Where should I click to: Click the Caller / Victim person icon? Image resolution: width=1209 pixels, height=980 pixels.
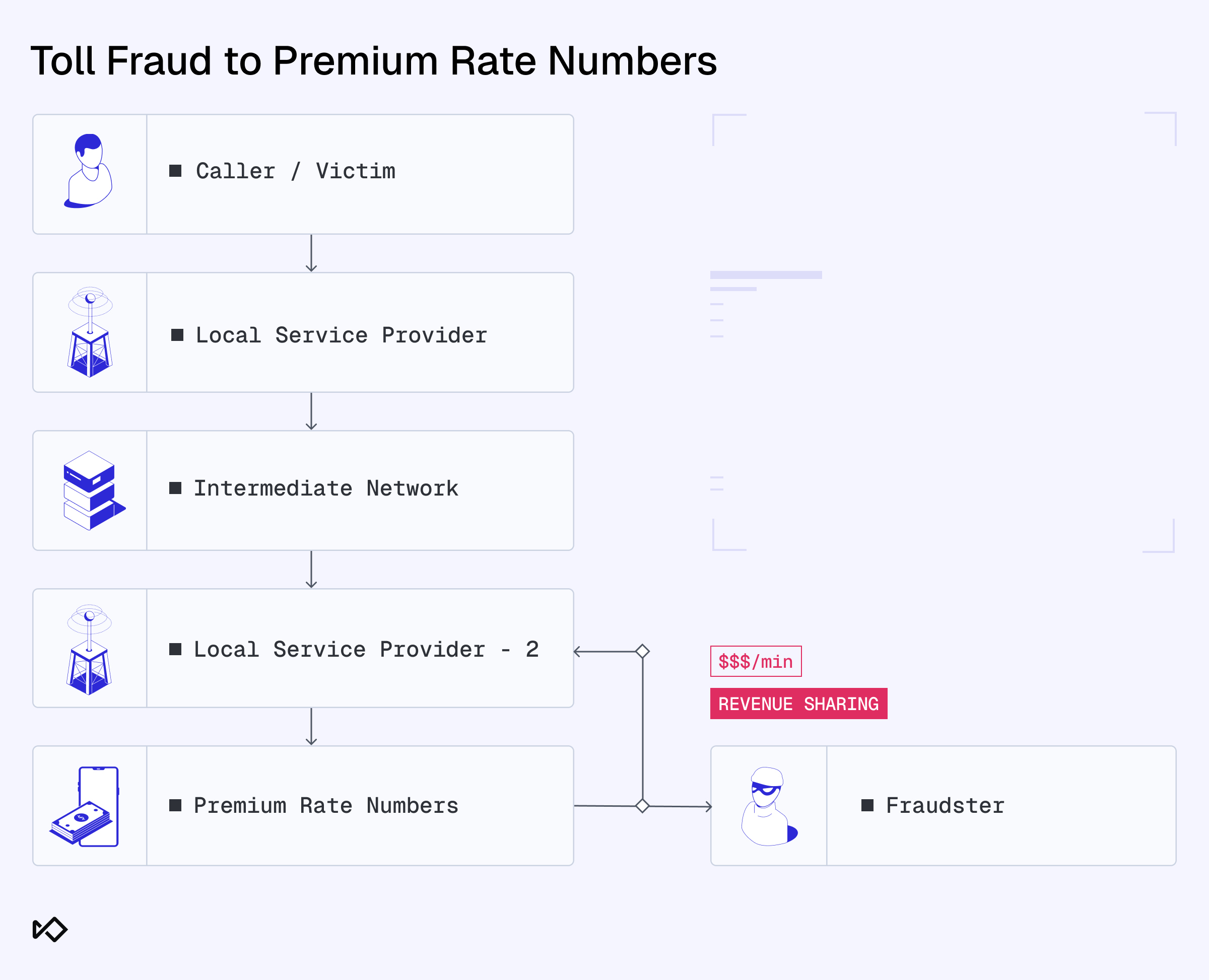click(89, 172)
